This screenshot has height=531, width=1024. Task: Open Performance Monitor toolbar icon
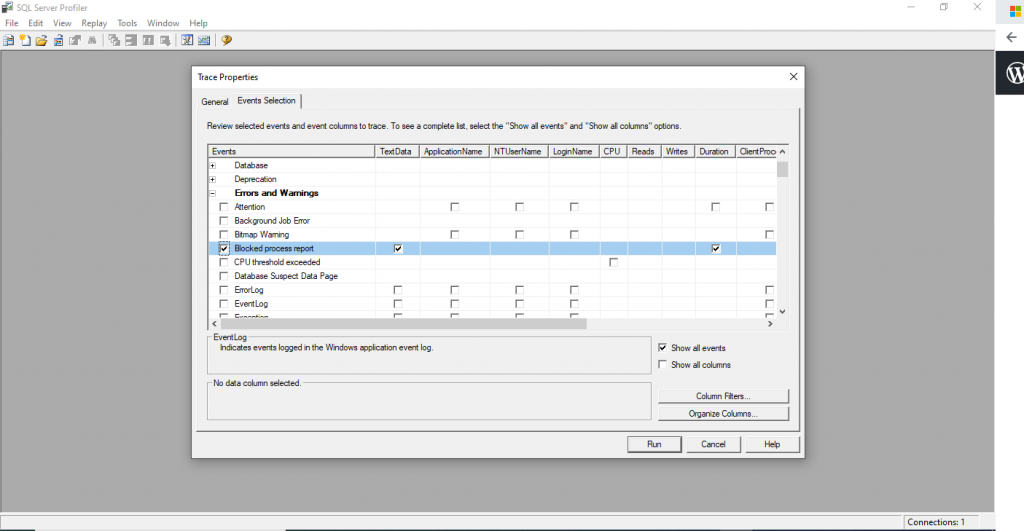(204, 40)
